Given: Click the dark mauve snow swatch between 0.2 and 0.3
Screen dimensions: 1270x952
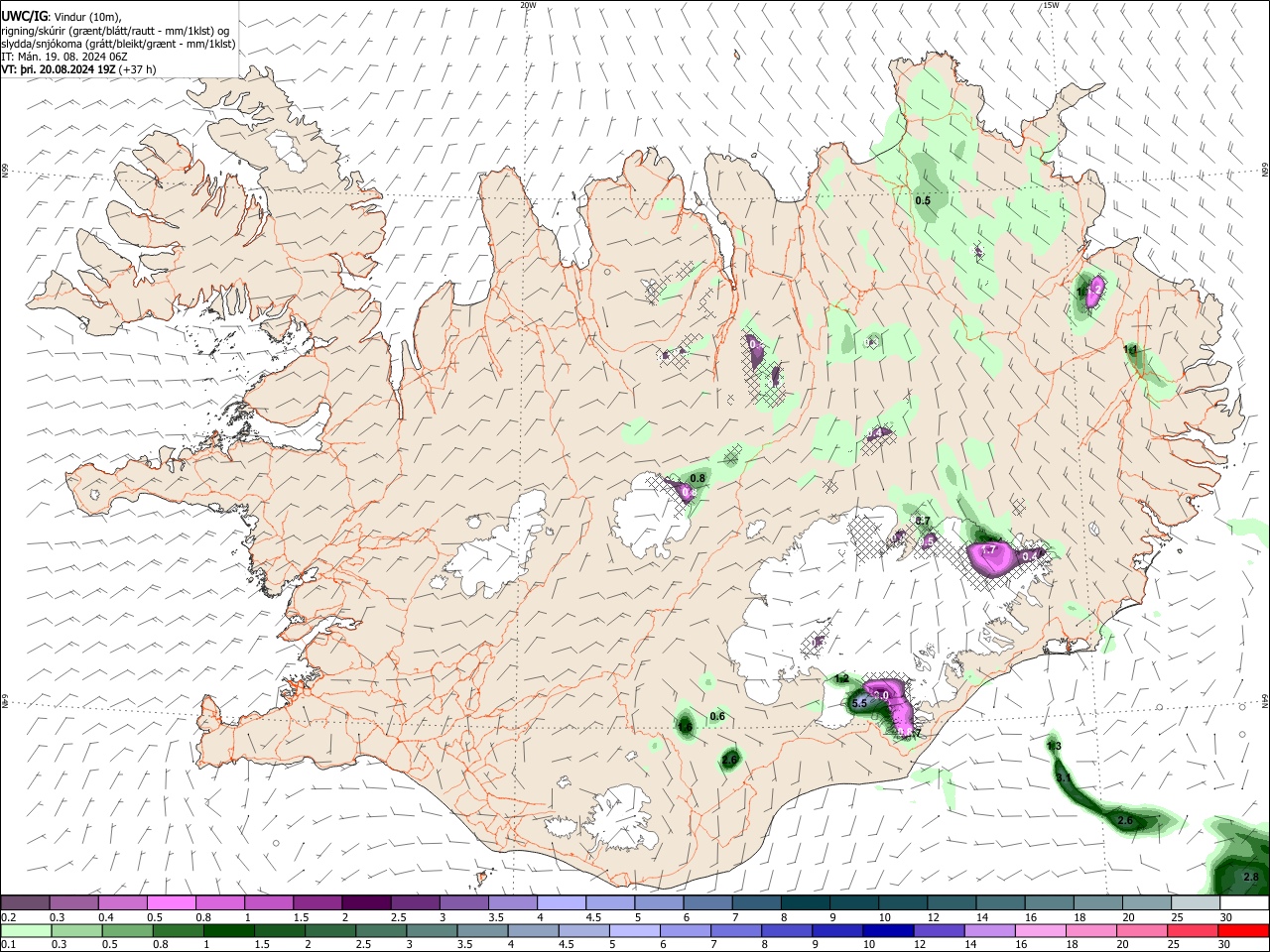Looking at the screenshot, I should click(26, 903).
